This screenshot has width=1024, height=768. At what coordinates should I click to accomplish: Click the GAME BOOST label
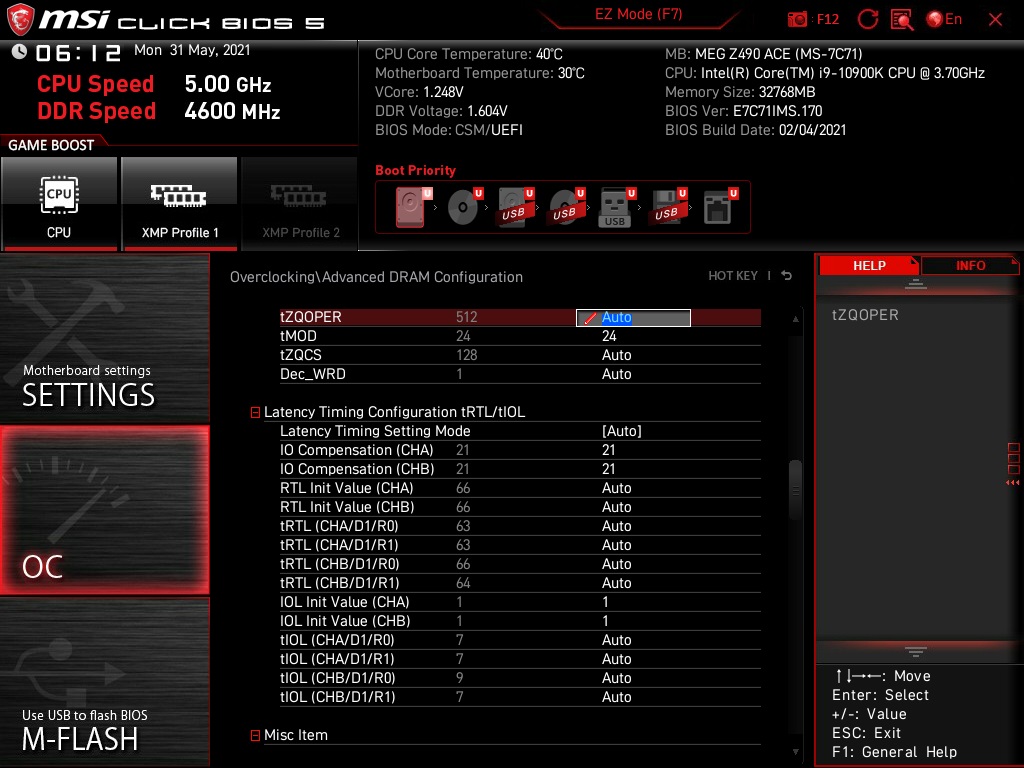(x=51, y=145)
